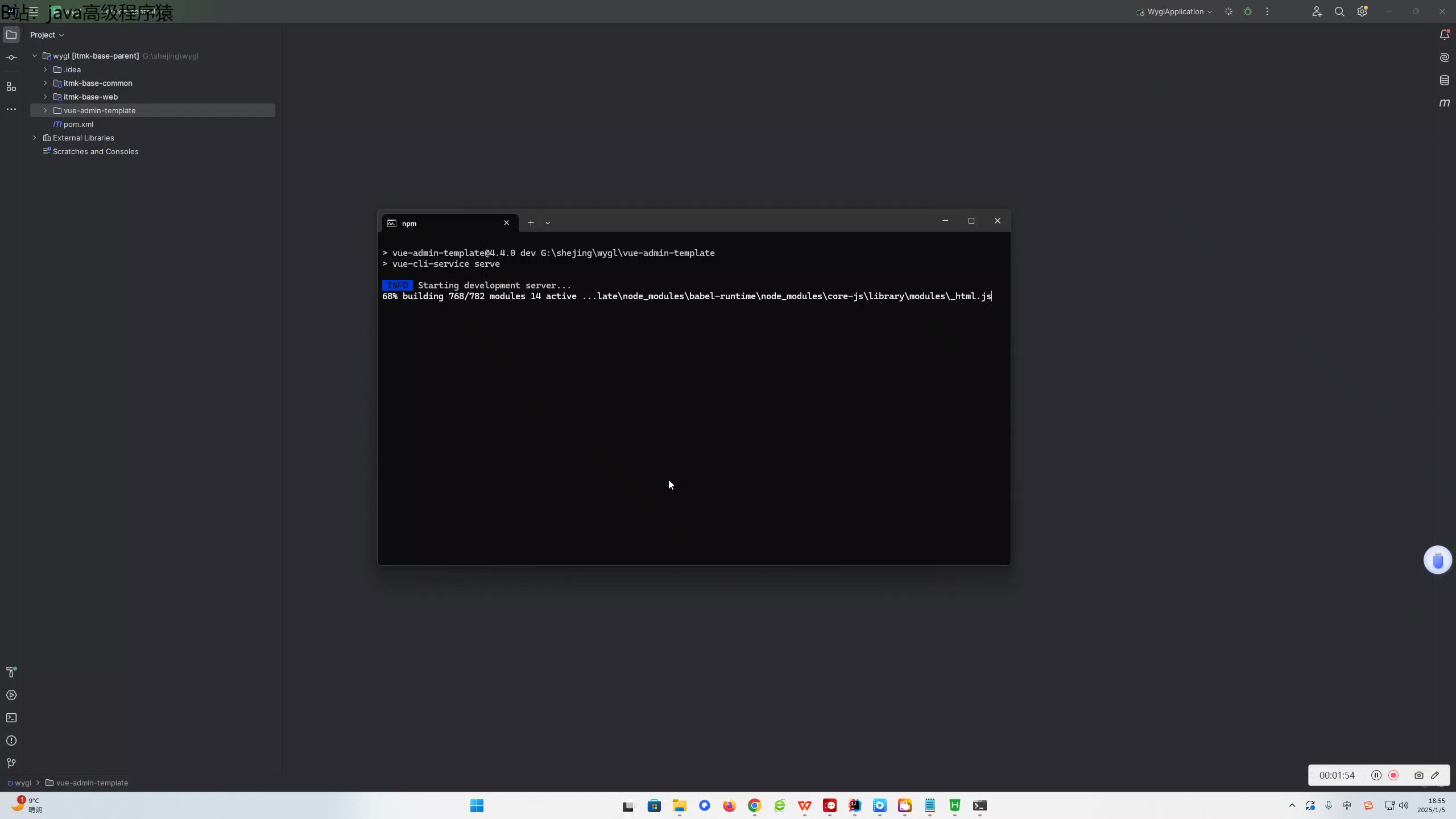
Task: Select pom.xml in project tree
Action: 78,124
